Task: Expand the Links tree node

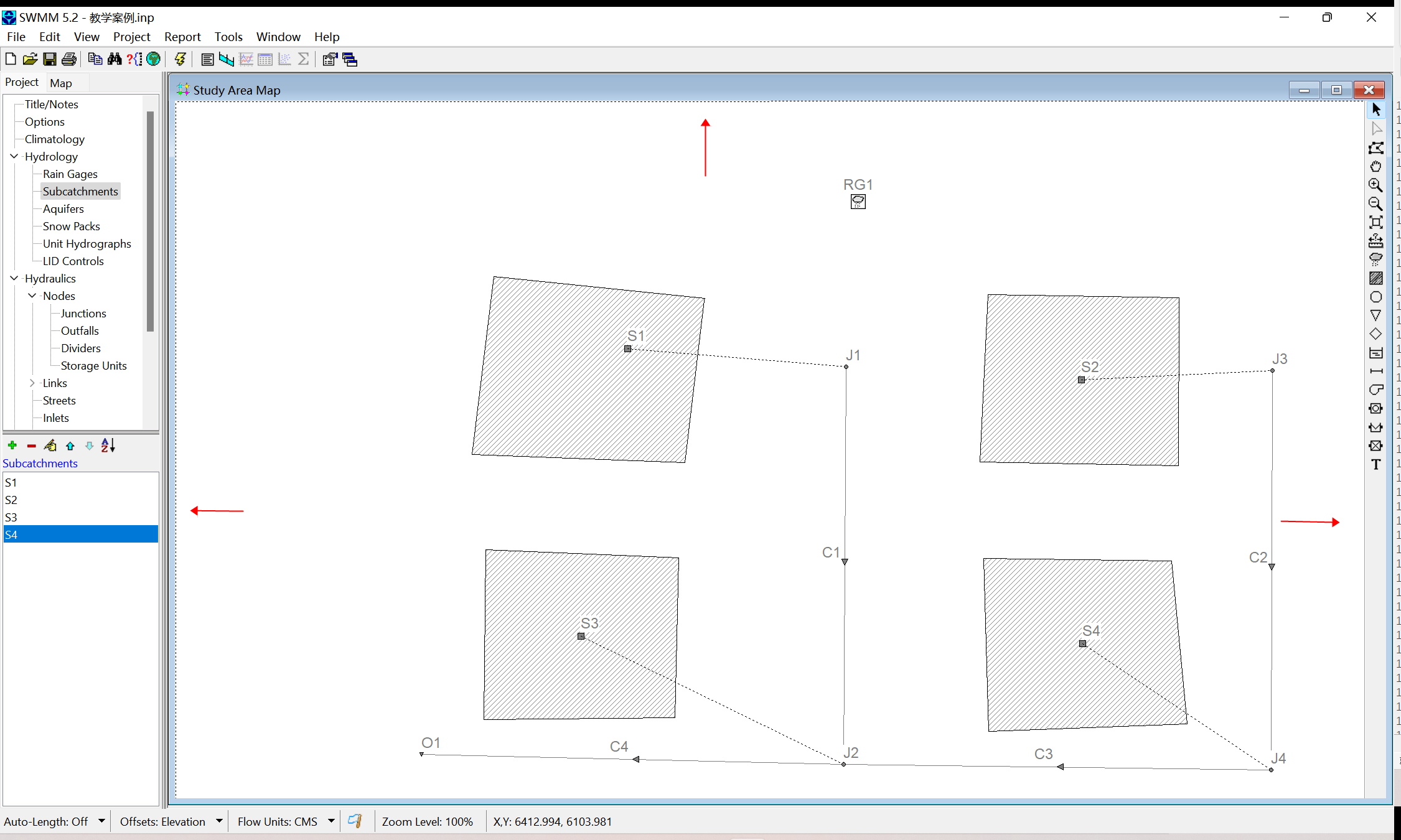Action: click(32, 383)
